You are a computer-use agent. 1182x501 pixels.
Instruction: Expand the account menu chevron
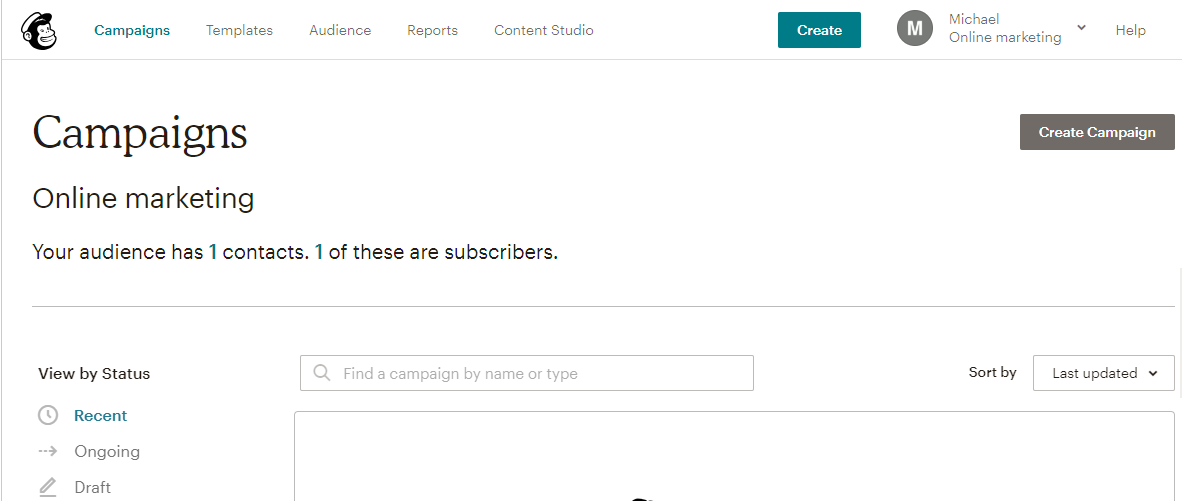(1081, 28)
